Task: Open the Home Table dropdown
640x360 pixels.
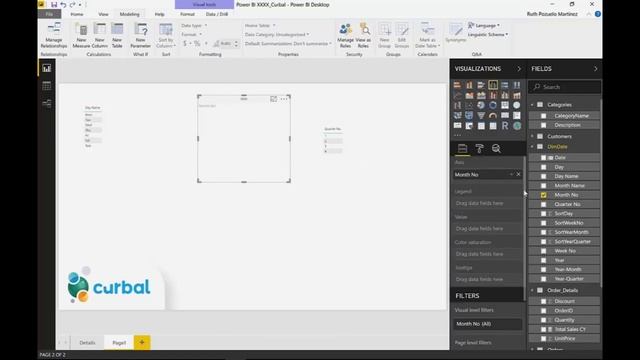Action: [260, 25]
